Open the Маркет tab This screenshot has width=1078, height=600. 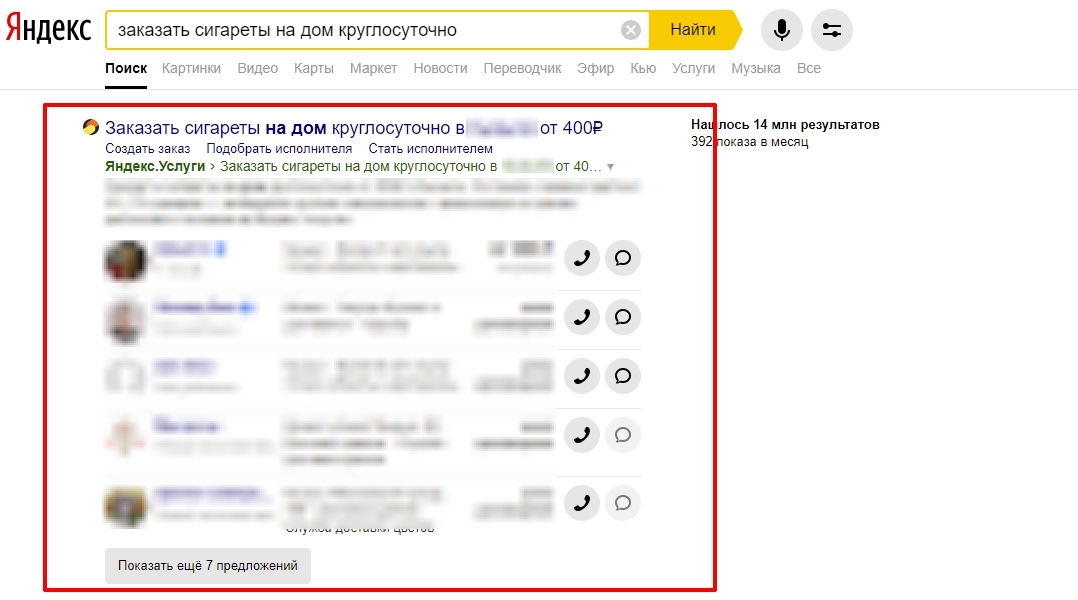tap(373, 68)
